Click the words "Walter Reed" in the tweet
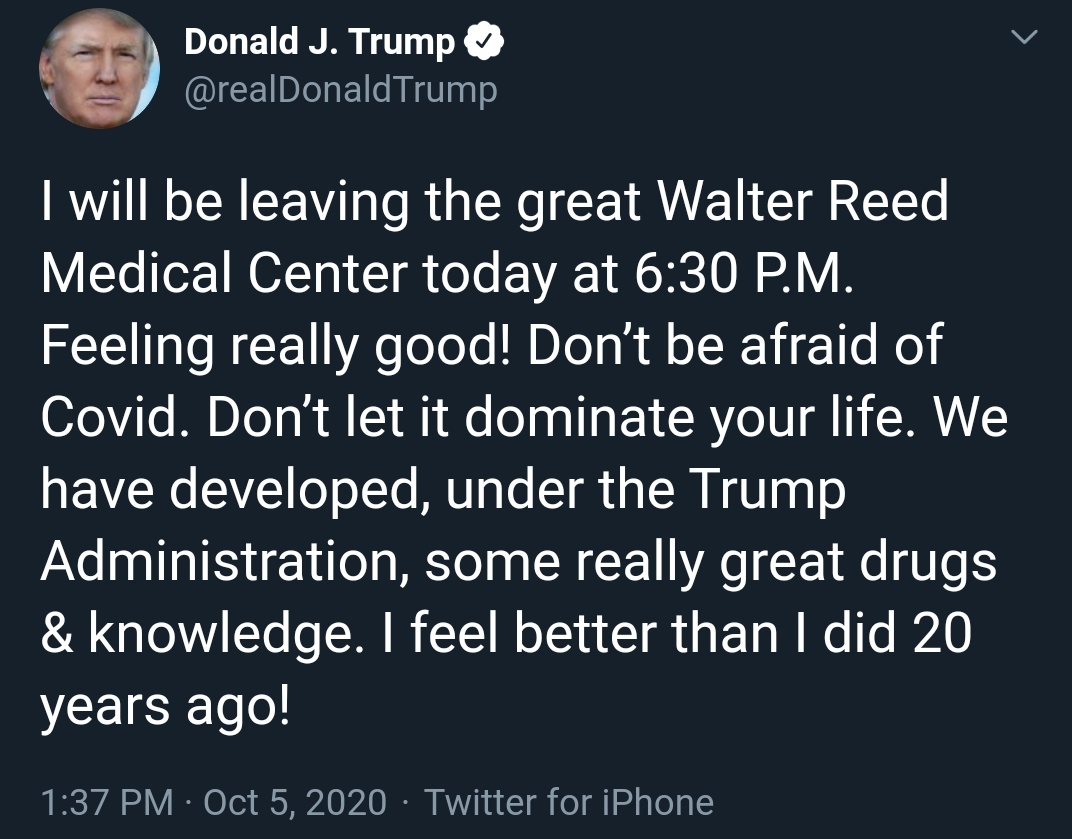 tap(803, 200)
